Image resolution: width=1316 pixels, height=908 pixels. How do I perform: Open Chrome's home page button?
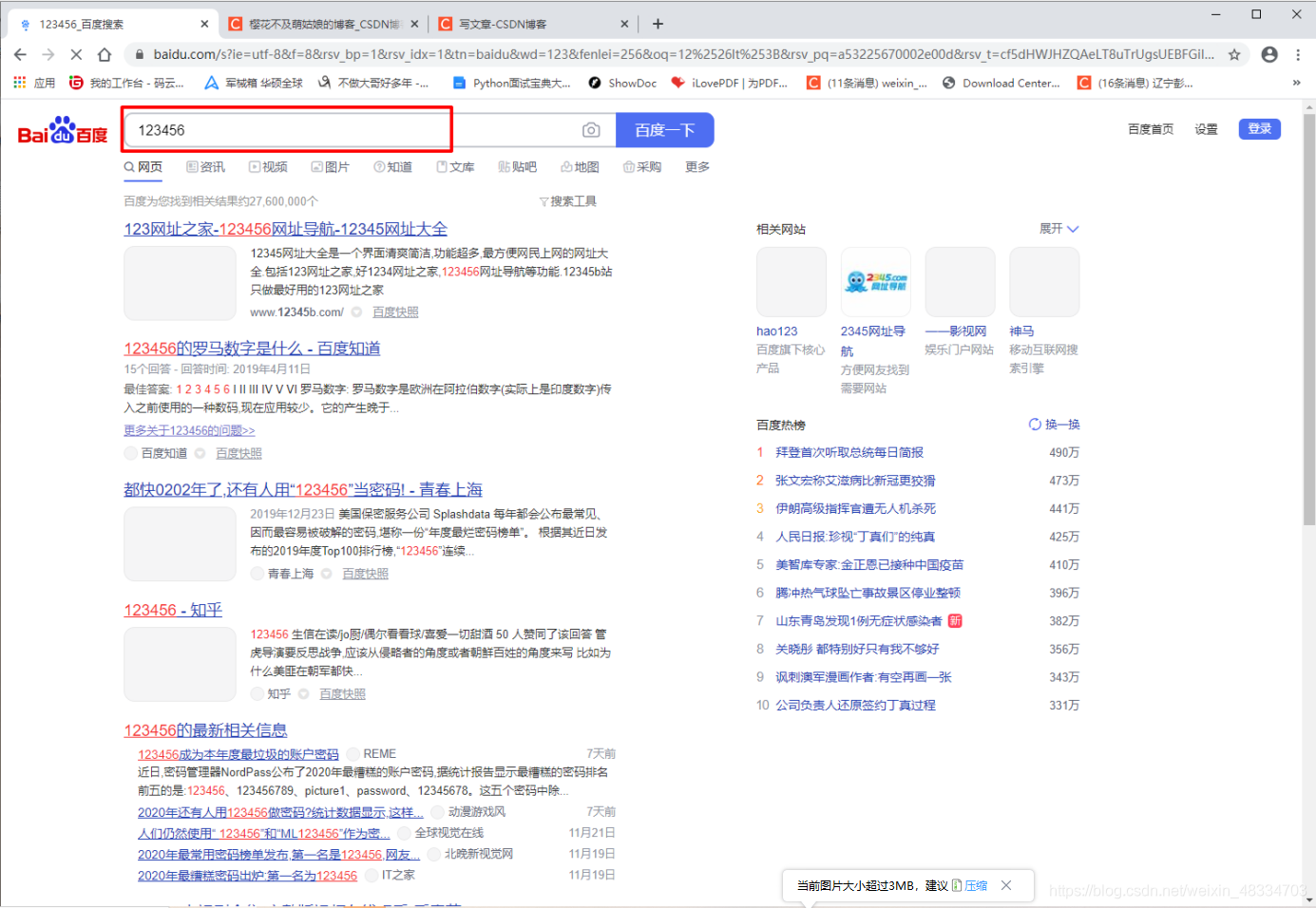pos(105,54)
